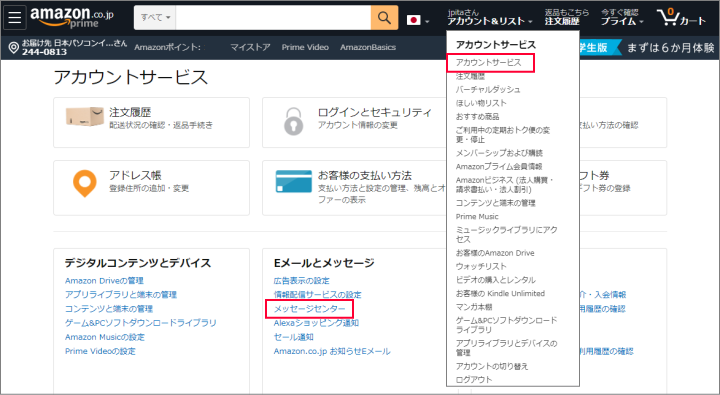Open 広告表示の設定 link
The height and width of the screenshot is (395, 720).
(x=302, y=281)
